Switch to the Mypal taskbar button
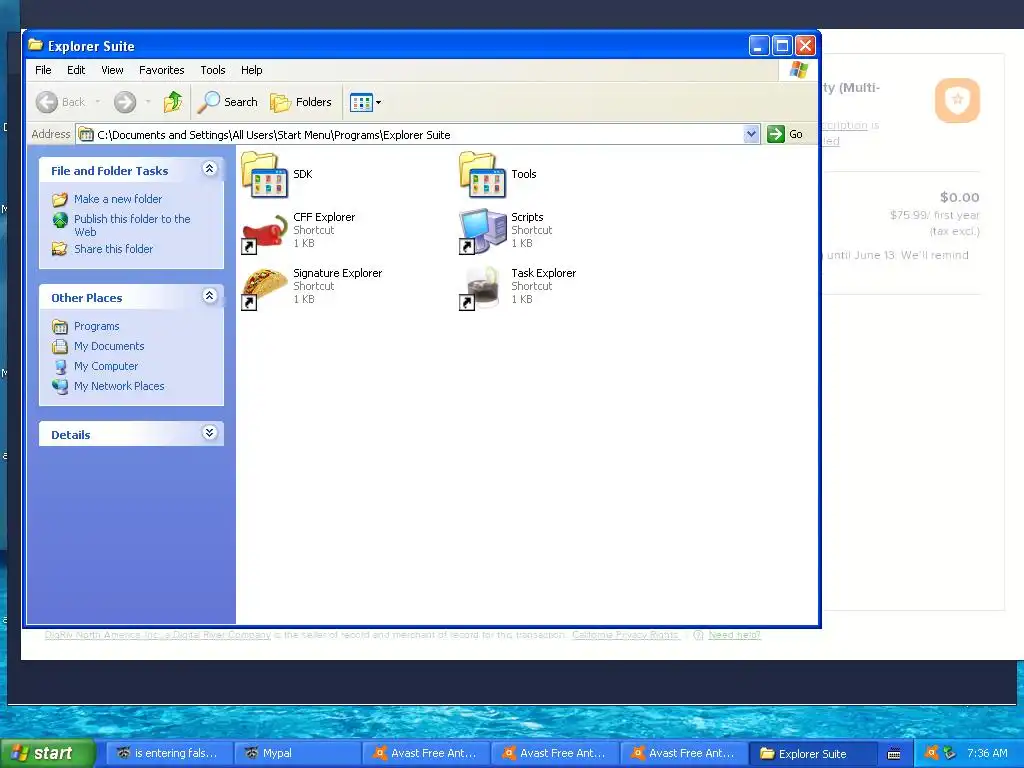Screen dimensions: 1024x768 click(297, 753)
